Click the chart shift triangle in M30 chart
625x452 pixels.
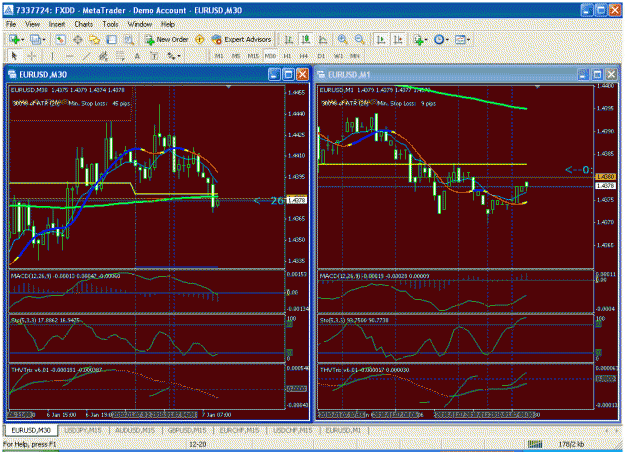pyautogui.click(x=228, y=86)
